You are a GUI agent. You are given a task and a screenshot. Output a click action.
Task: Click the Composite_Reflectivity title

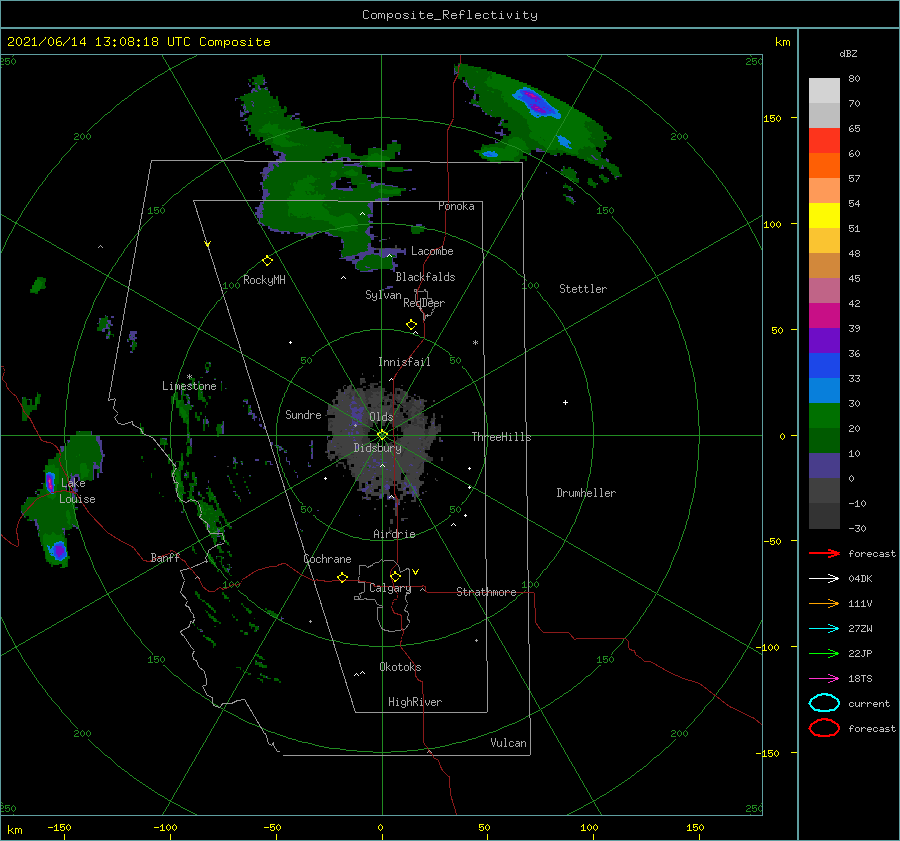pos(449,15)
